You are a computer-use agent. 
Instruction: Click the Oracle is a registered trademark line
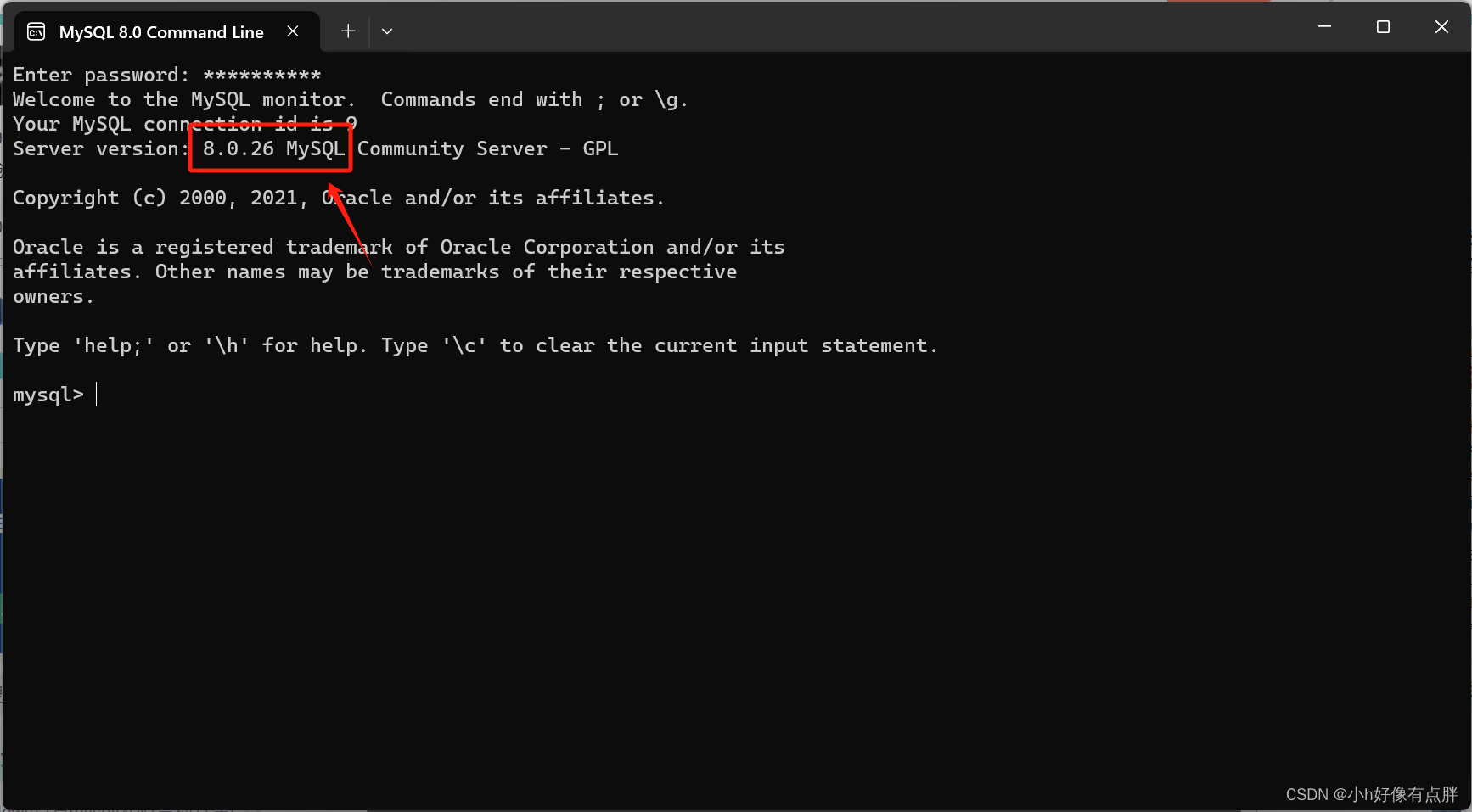pos(398,247)
